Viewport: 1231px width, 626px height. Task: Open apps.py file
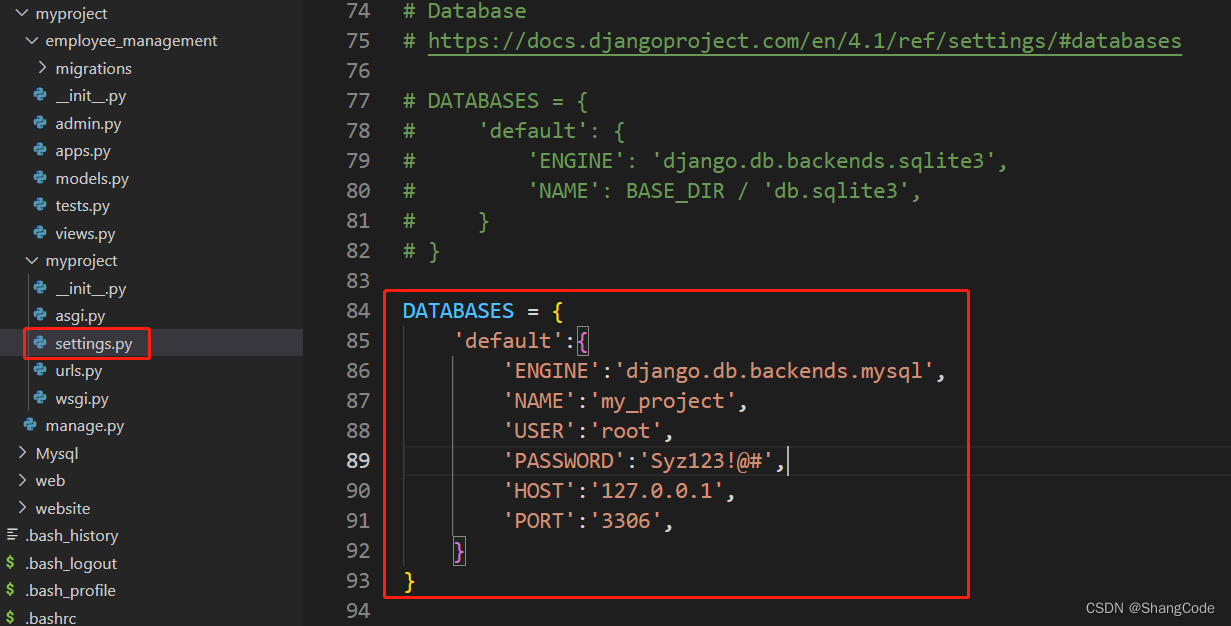(83, 151)
